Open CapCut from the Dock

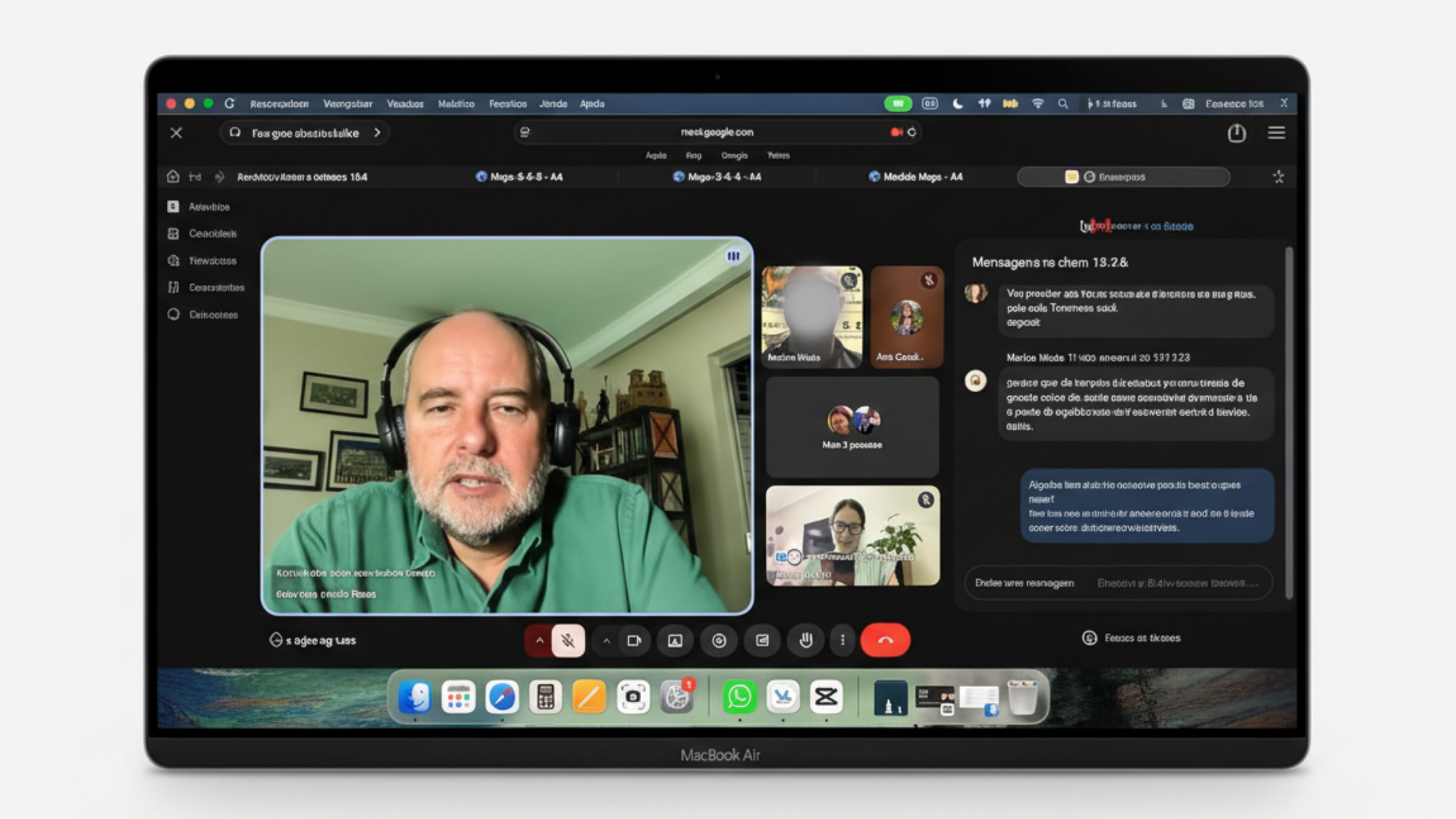click(826, 697)
